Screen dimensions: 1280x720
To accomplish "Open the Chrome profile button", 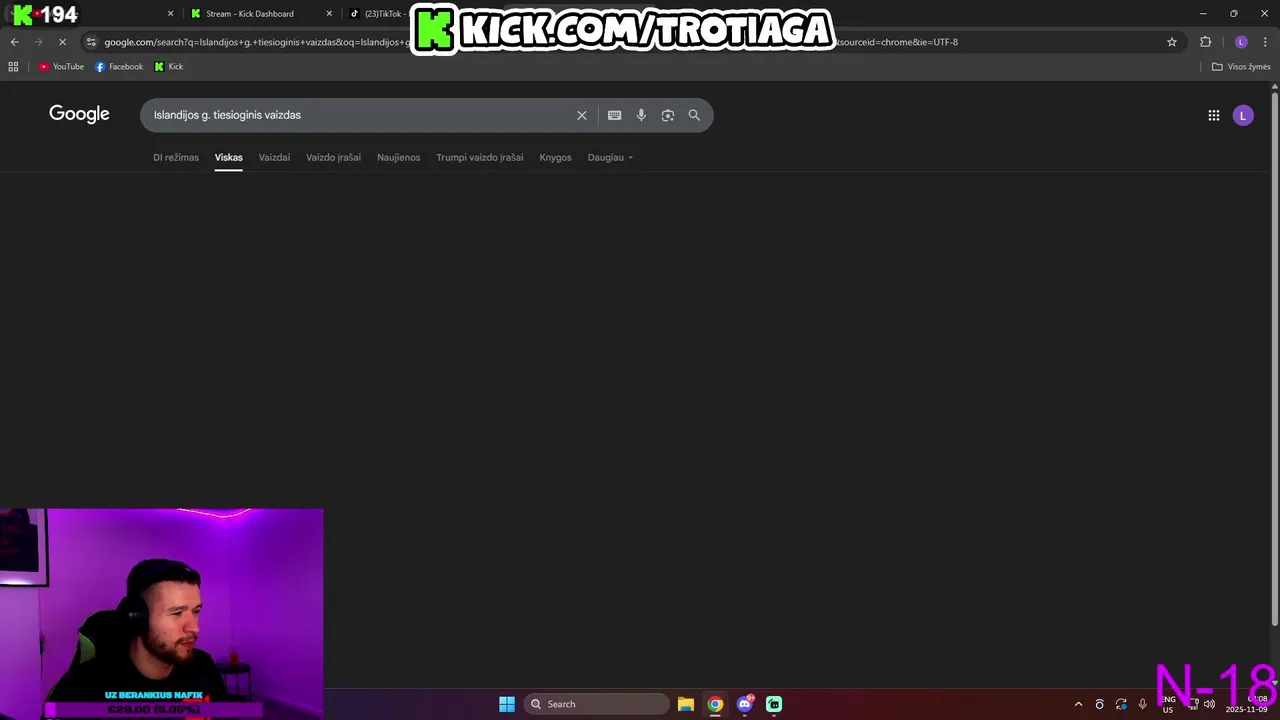I will tap(1241, 42).
